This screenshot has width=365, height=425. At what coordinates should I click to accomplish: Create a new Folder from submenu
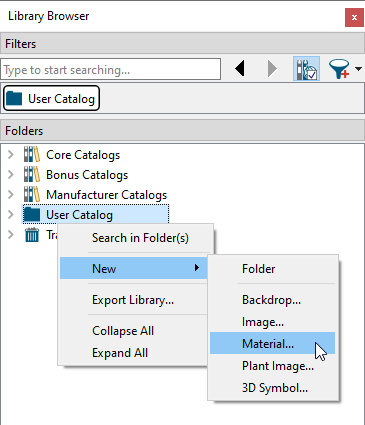272,269
